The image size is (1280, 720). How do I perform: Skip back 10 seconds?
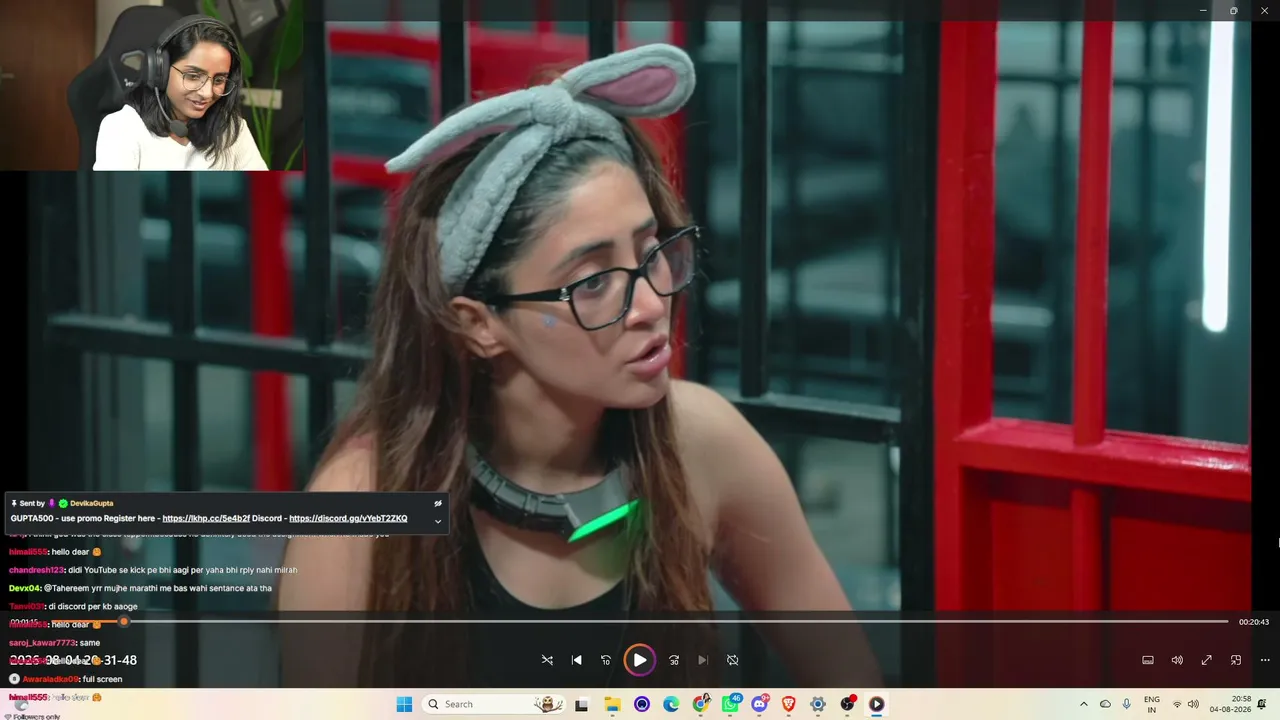605,660
